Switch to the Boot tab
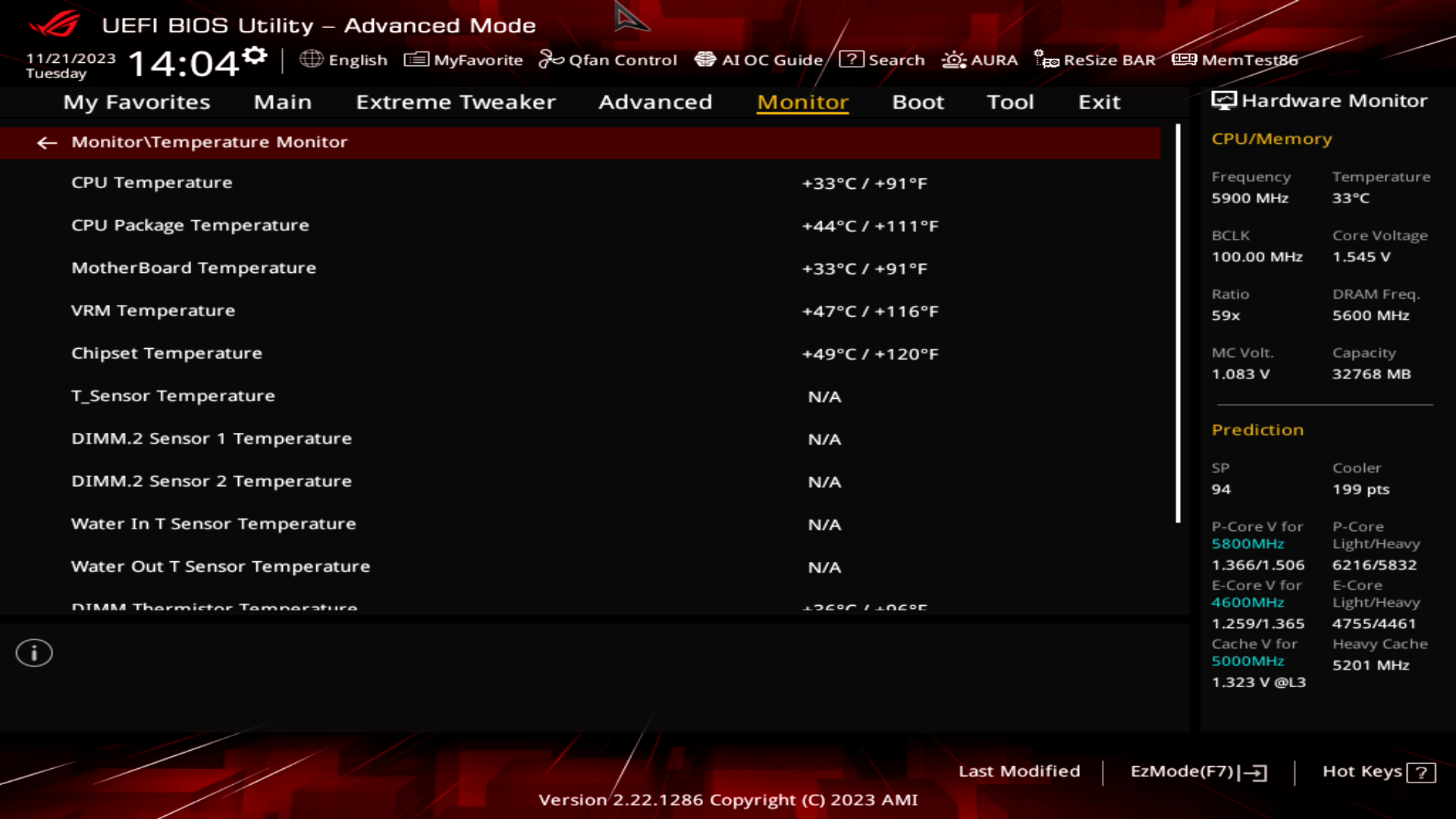1456x819 pixels. tap(918, 102)
